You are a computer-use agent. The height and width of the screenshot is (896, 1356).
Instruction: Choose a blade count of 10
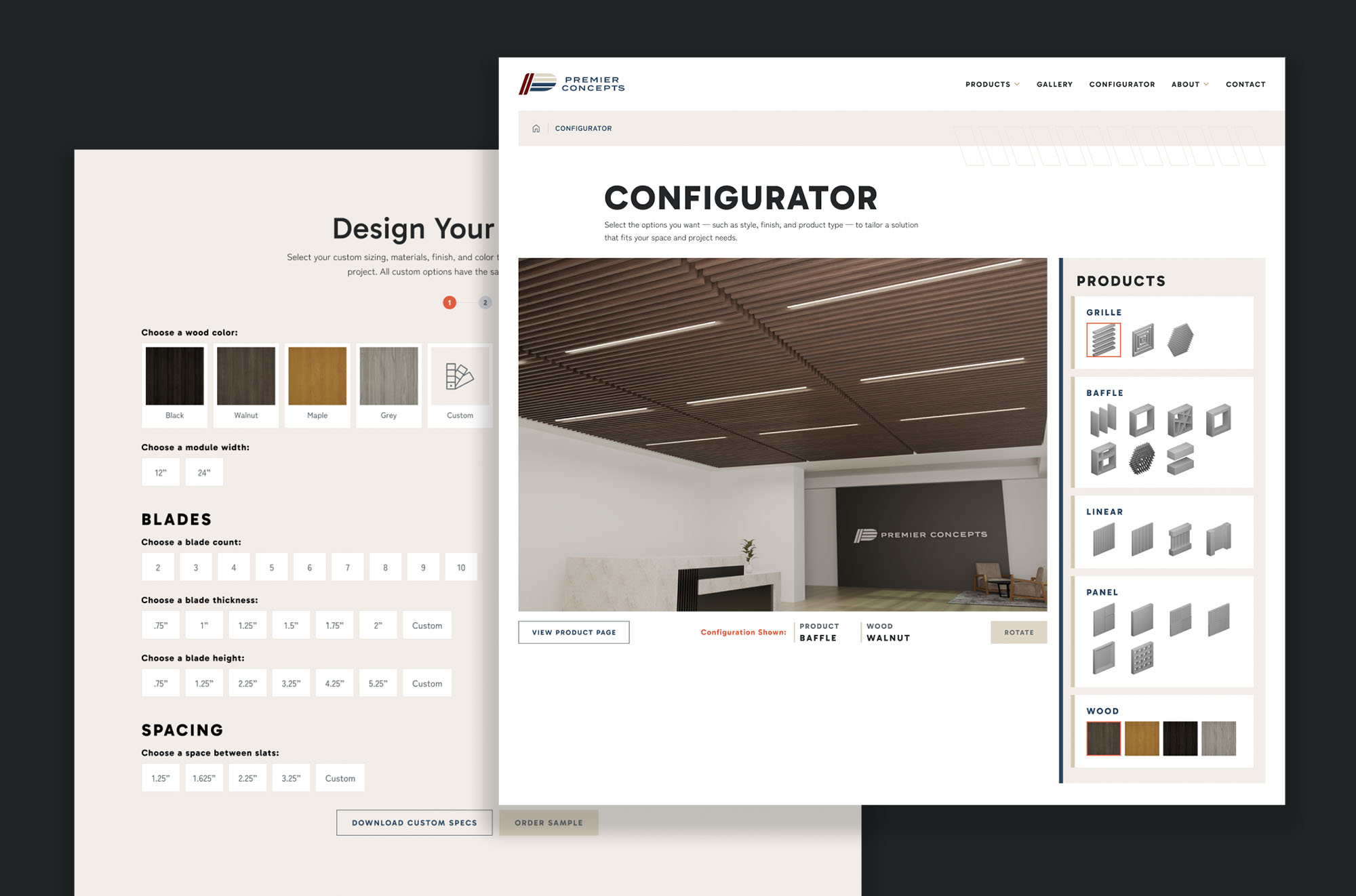tap(460, 567)
